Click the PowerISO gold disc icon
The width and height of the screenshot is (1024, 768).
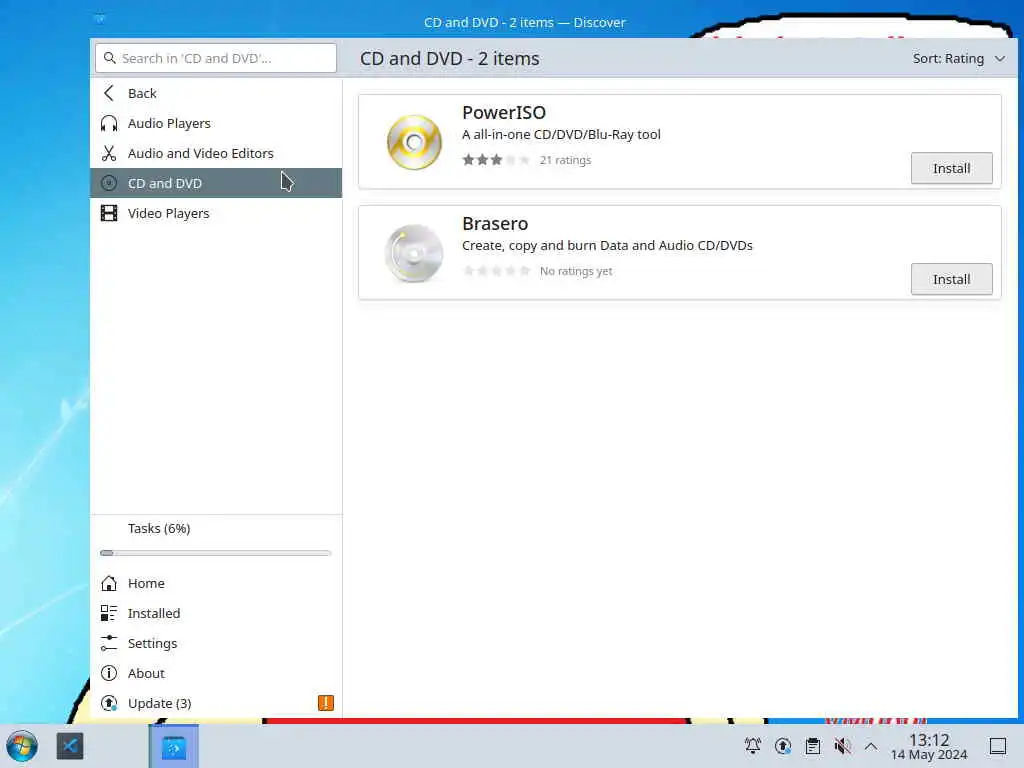pos(414,142)
